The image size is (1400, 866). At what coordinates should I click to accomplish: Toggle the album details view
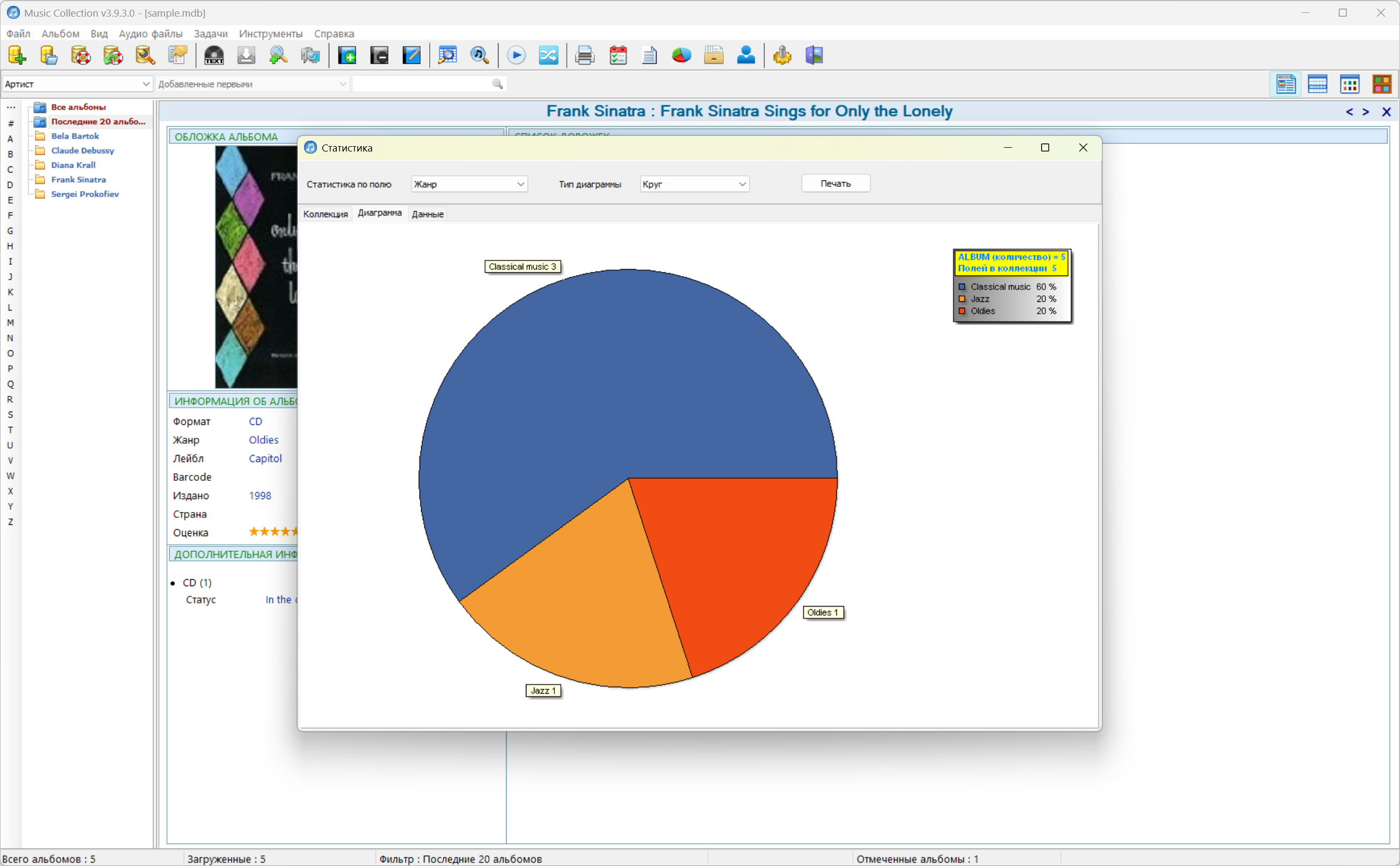coord(1286,84)
